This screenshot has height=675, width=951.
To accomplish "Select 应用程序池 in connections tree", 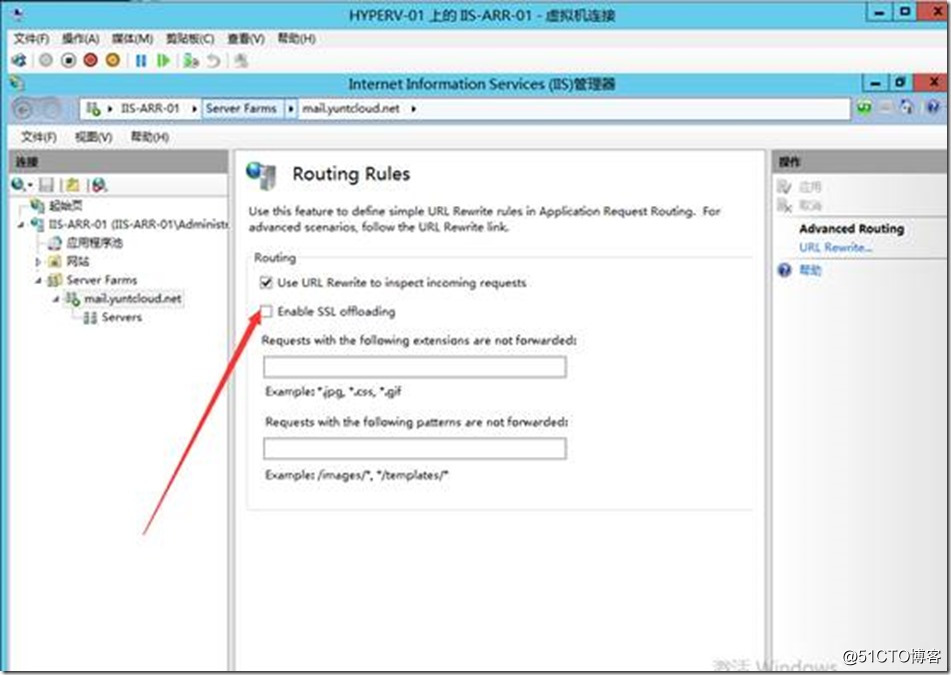I will (x=94, y=243).
